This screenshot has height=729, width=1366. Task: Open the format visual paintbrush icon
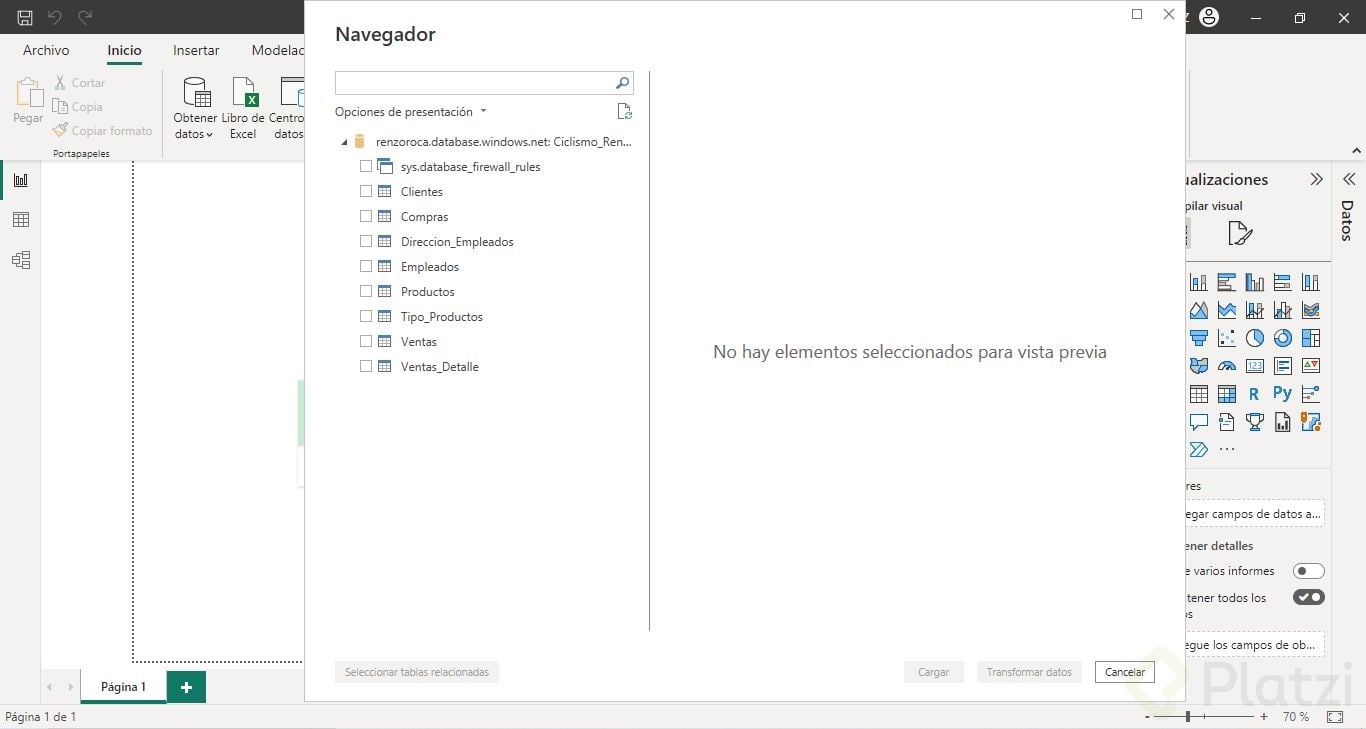pos(1239,234)
